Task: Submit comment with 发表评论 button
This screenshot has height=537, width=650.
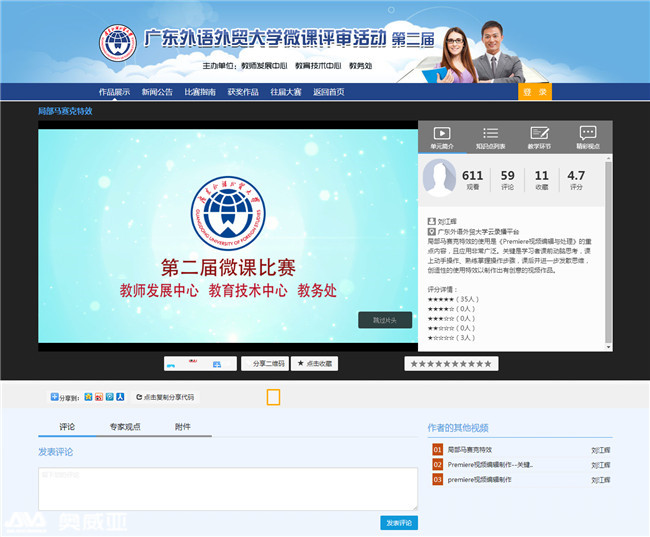Action: [x=399, y=523]
